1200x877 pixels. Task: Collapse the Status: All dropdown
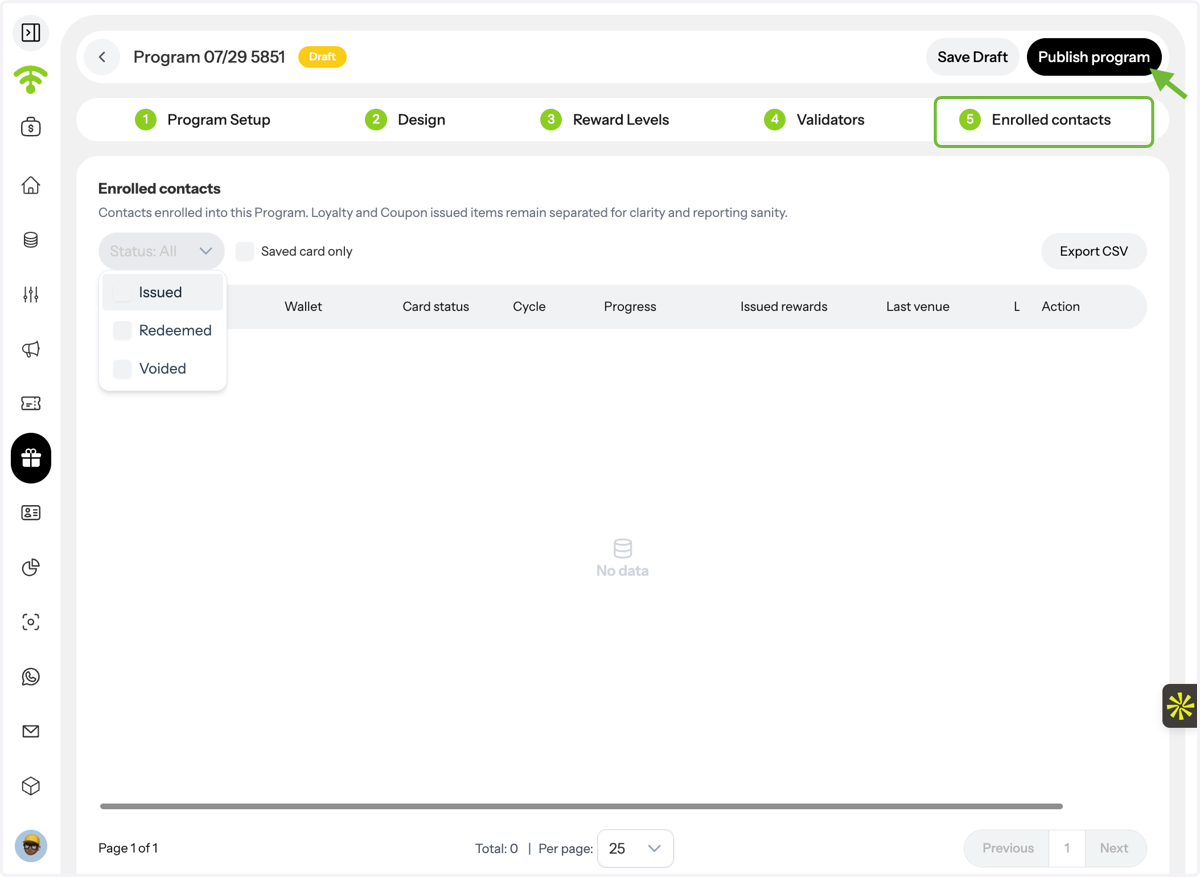click(x=161, y=251)
